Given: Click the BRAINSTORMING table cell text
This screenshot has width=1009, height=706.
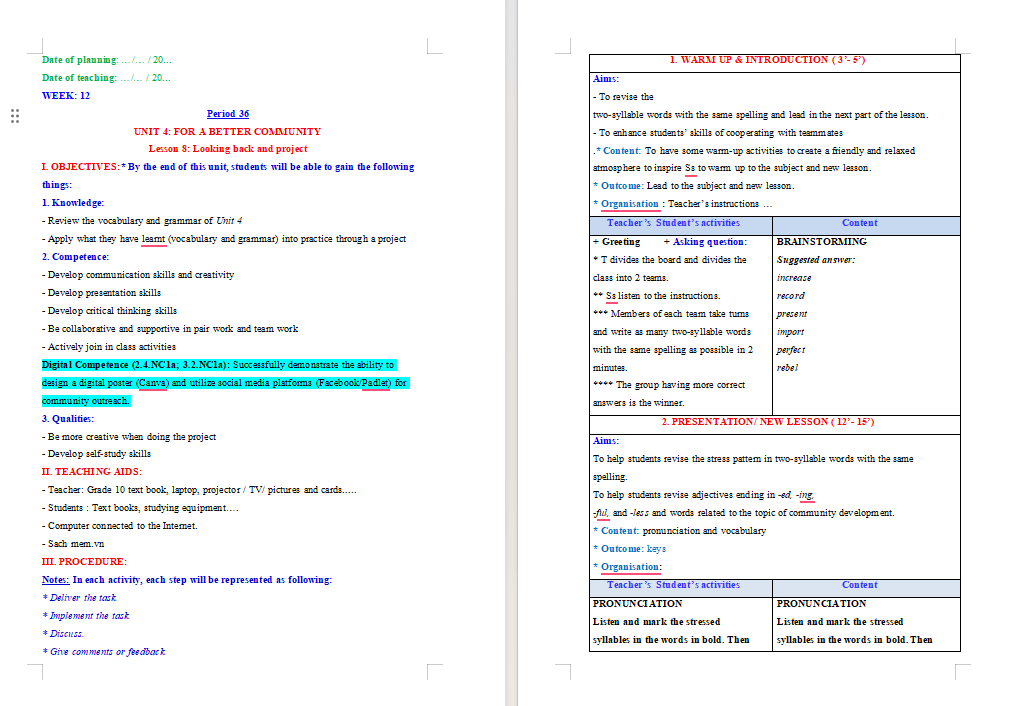Looking at the screenshot, I should coord(822,242).
